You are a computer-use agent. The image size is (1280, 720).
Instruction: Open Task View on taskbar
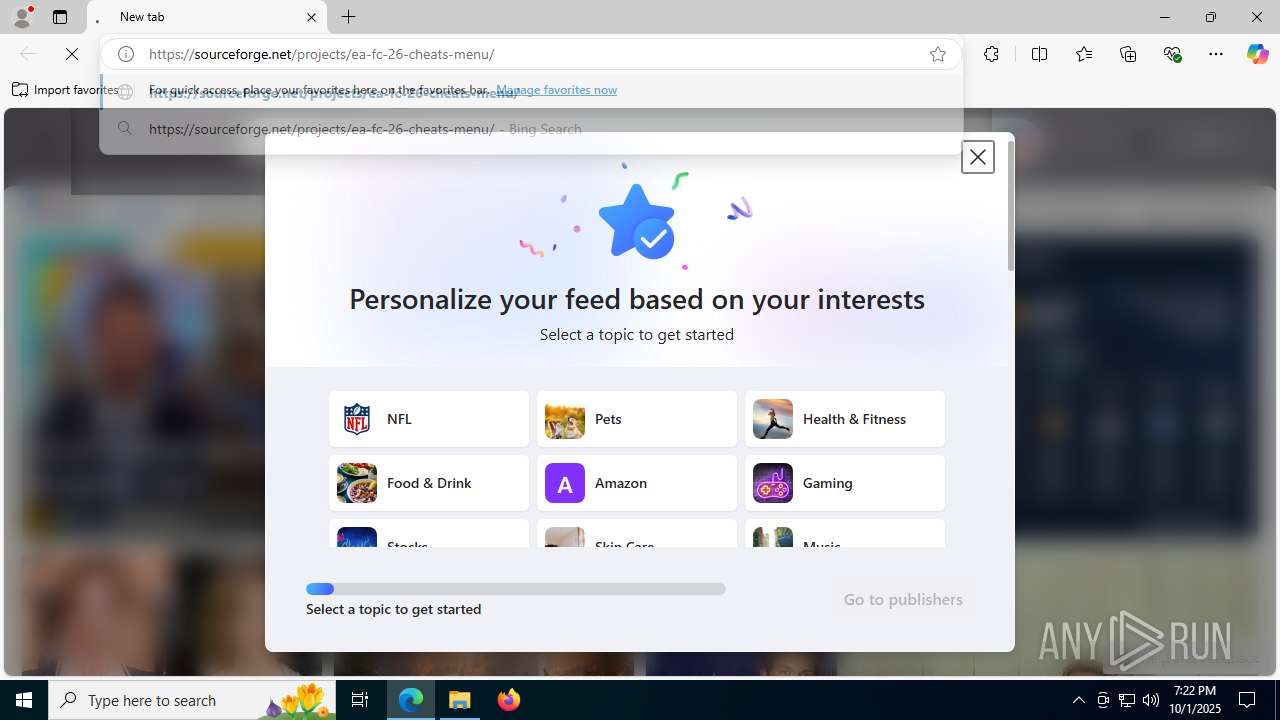point(360,700)
